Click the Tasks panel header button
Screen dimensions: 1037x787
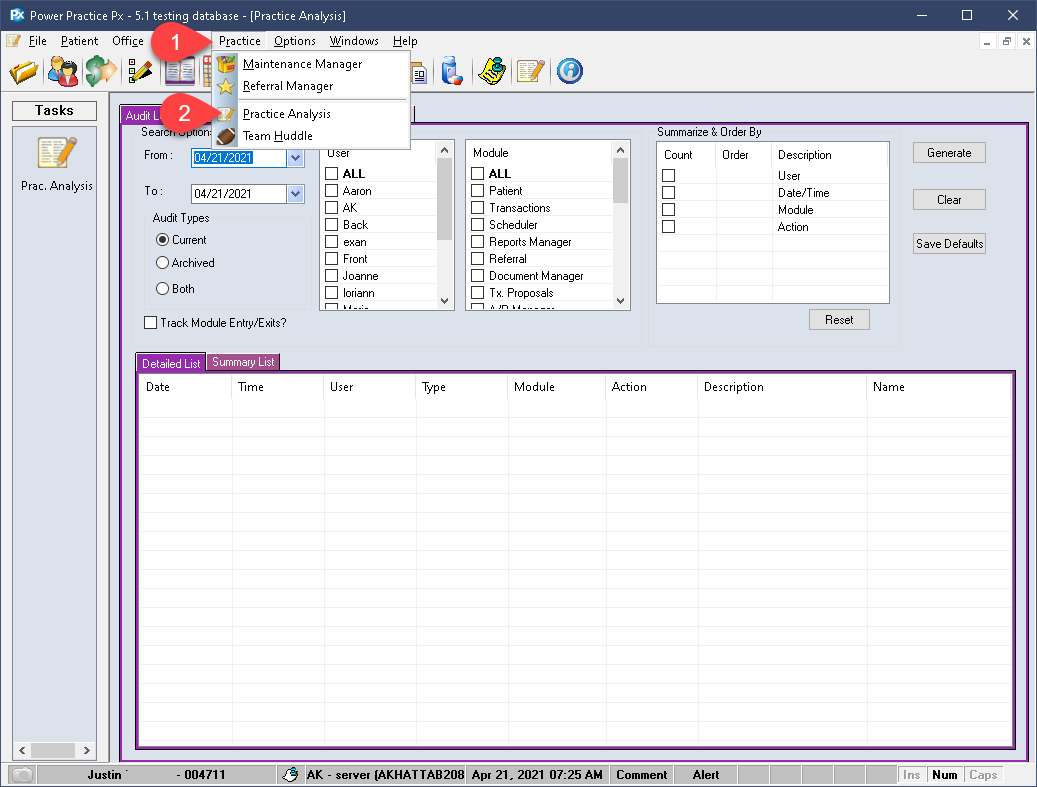(x=54, y=110)
